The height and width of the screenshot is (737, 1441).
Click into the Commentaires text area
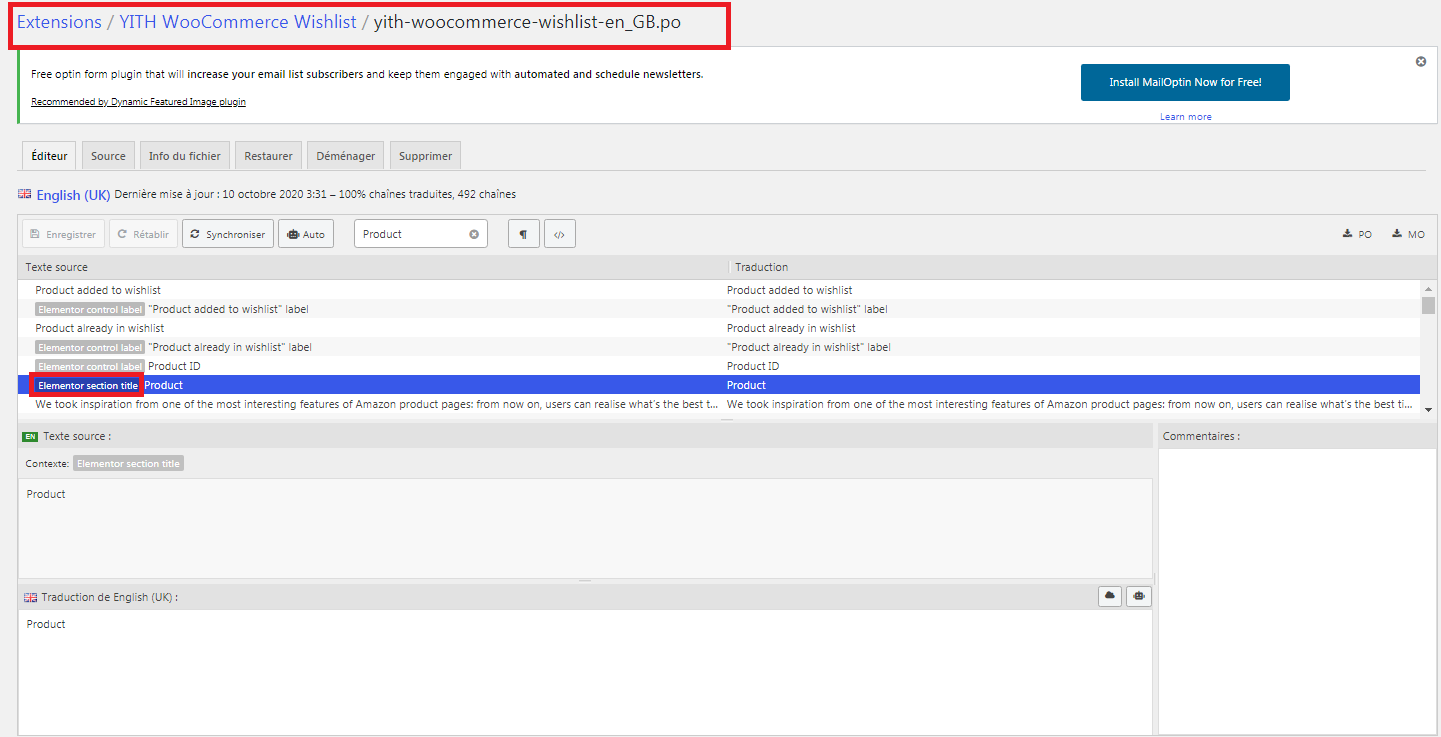click(x=1297, y=591)
